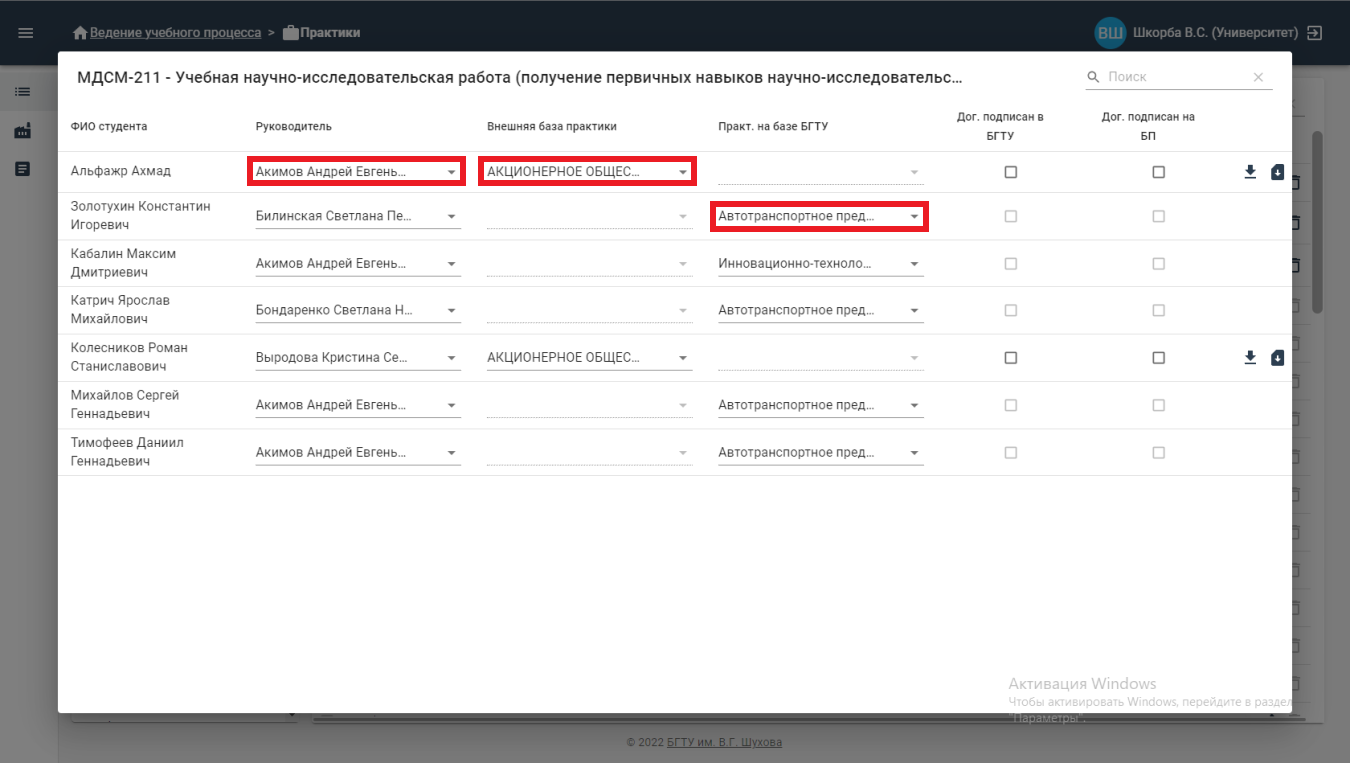This screenshot has width=1350, height=763.
Task: Open the БГТУ им. В.Г. Шухова footer link
Action: point(724,743)
